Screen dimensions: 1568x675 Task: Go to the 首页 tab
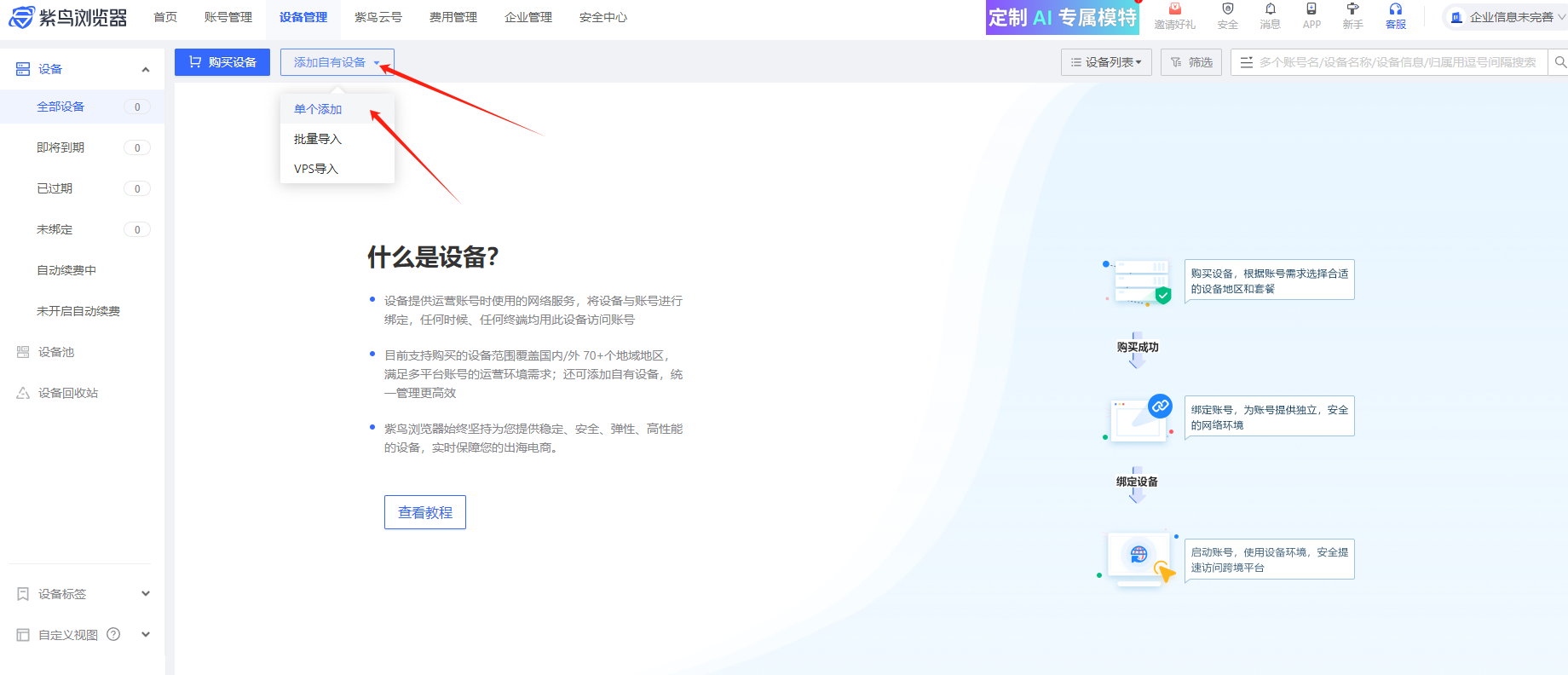click(165, 17)
